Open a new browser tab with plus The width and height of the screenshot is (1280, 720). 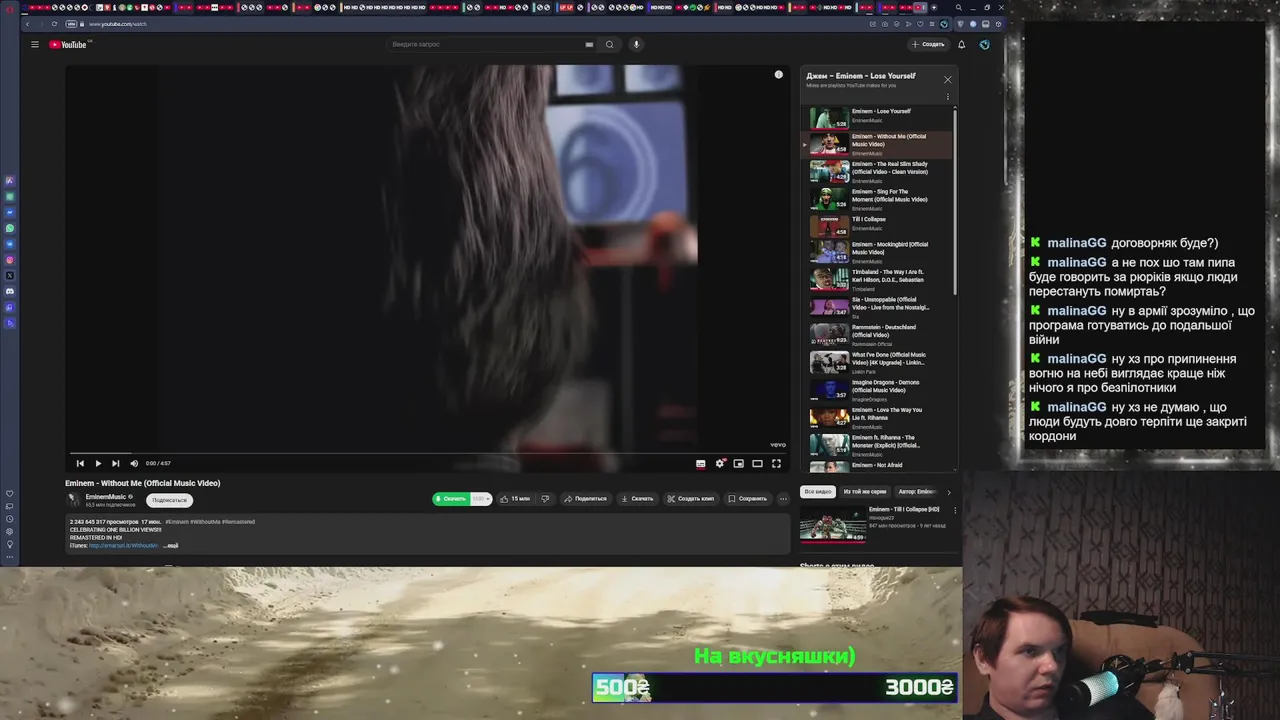click(934, 8)
